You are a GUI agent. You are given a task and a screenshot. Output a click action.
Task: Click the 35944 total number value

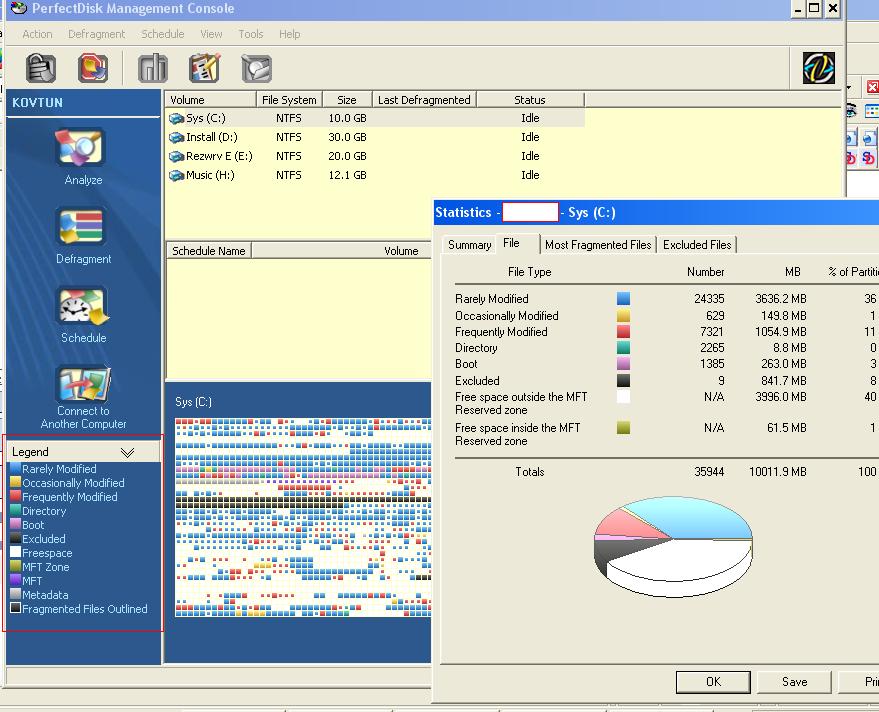[x=709, y=471]
